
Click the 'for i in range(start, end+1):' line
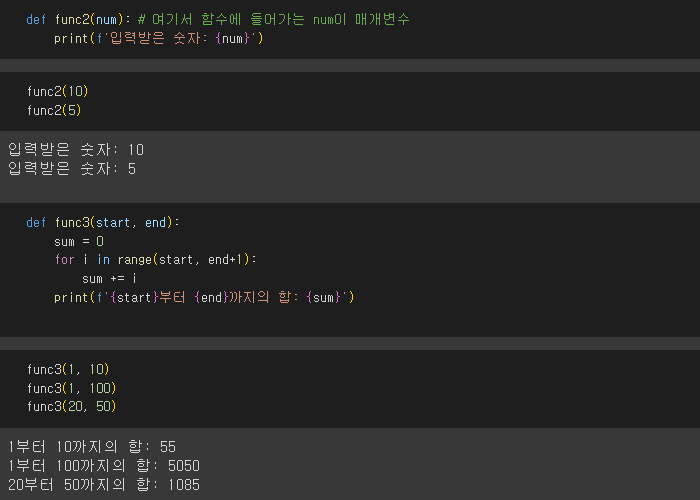click(x=155, y=260)
